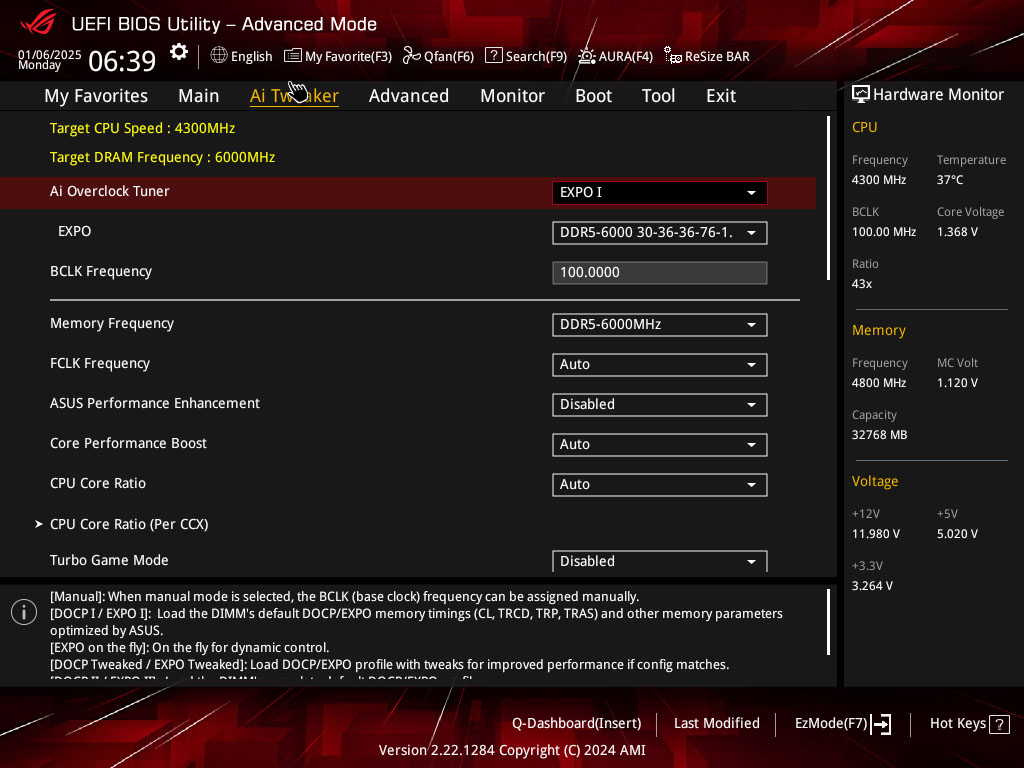
Task: Click Q-Dashboard(Insert) button
Action: [577, 724]
